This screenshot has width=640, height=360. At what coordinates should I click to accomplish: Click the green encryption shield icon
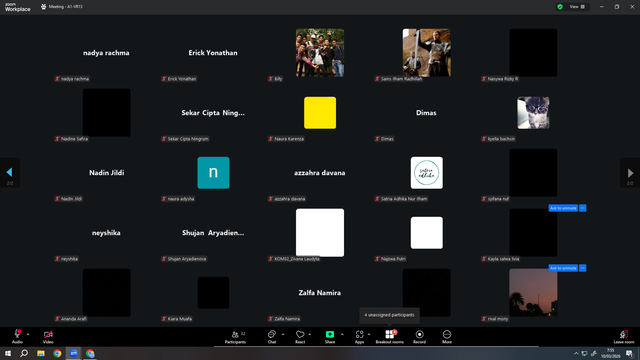560,7
